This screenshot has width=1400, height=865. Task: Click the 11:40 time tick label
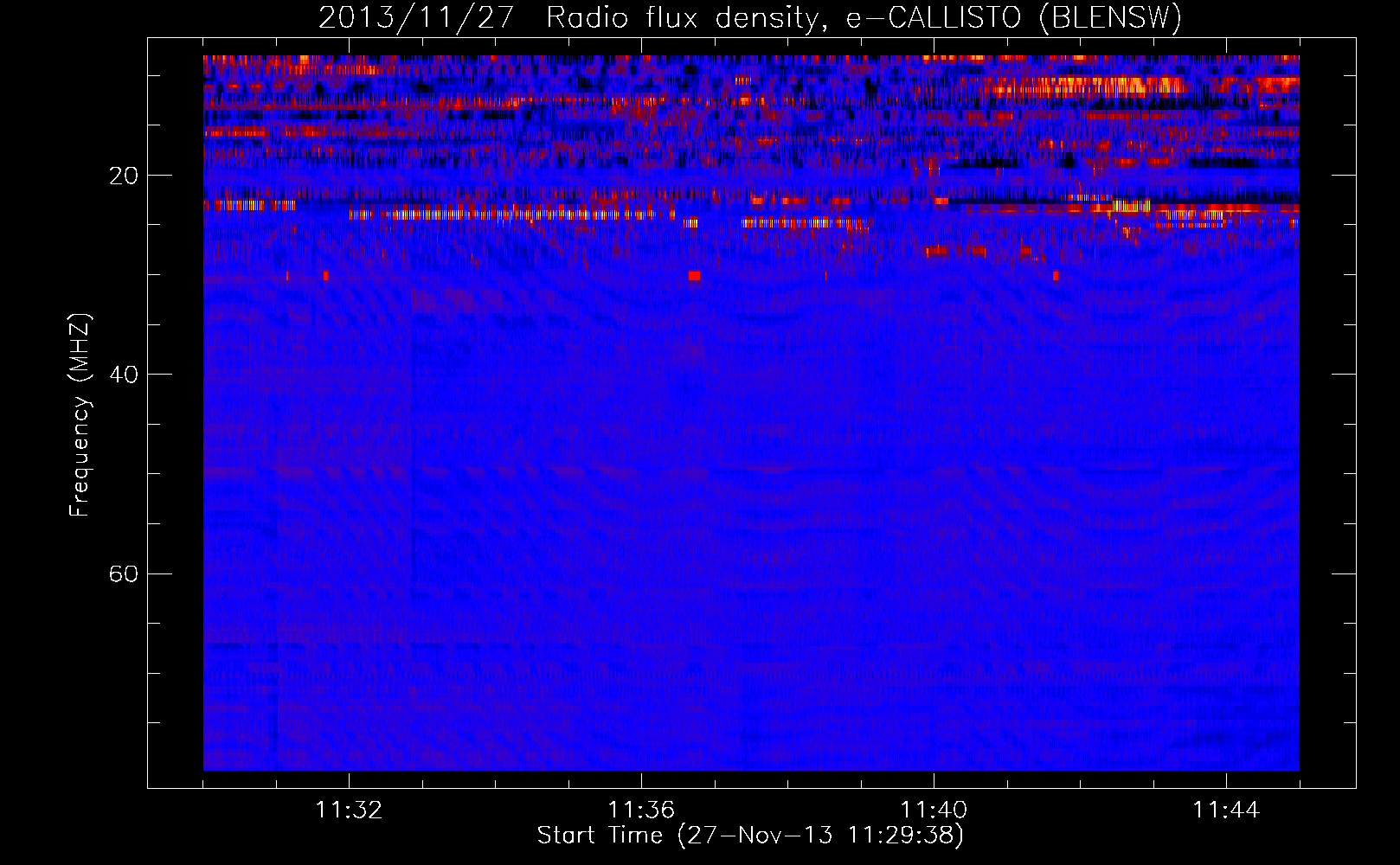click(x=934, y=810)
